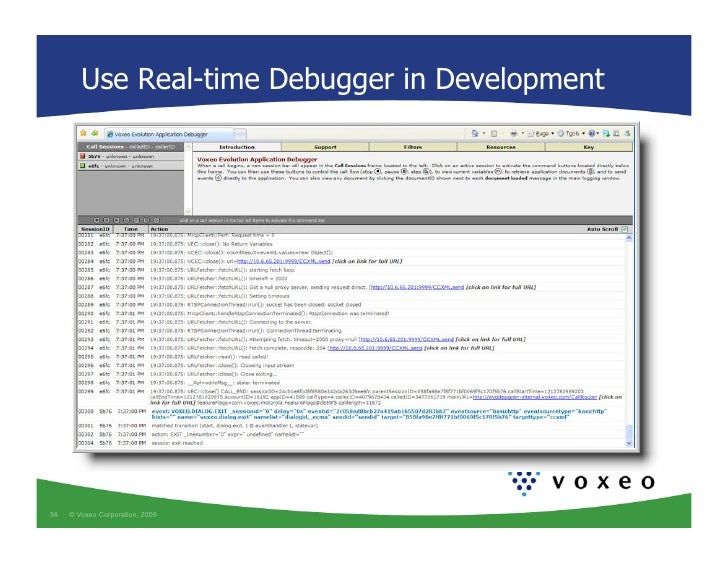Click the send events button in command bar
The height and width of the screenshot is (563, 728).
tap(156, 220)
